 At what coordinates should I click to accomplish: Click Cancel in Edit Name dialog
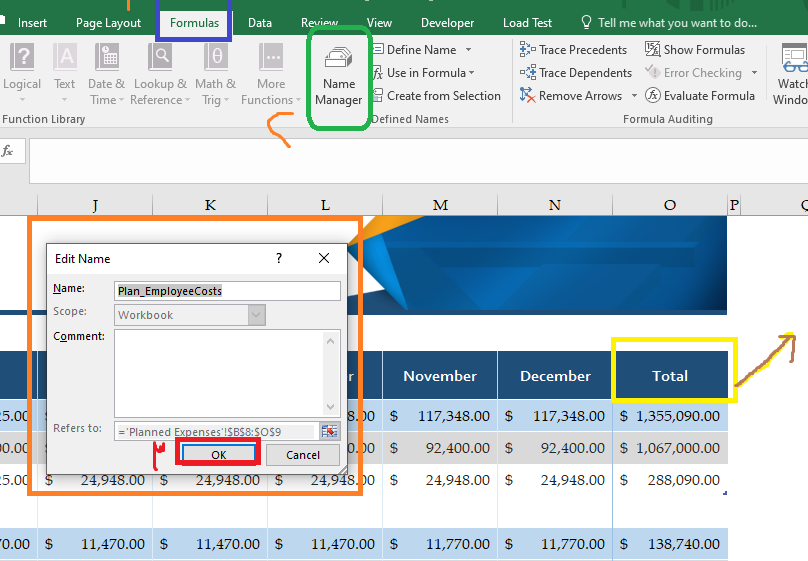(303, 455)
